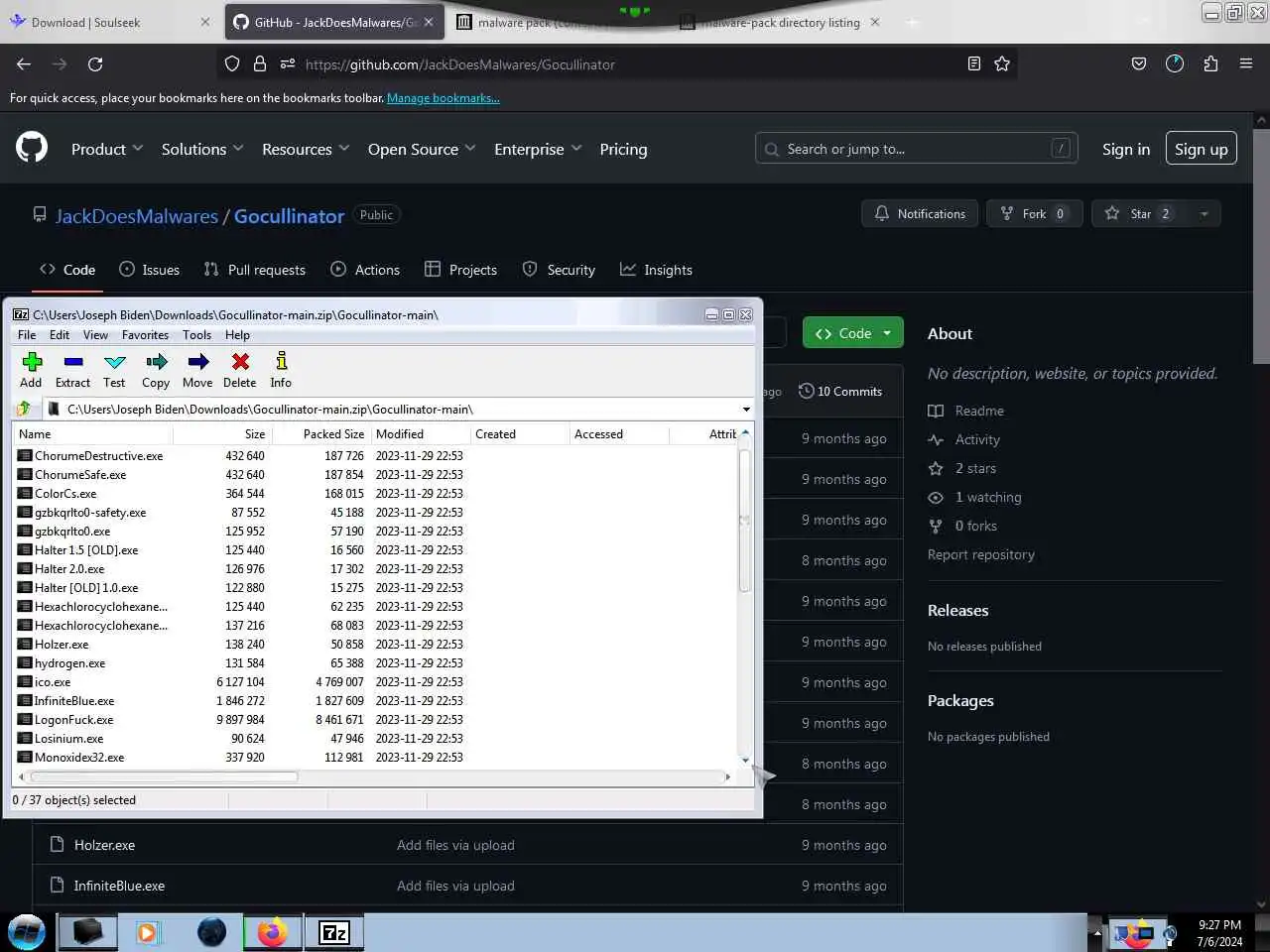The width and height of the screenshot is (1270, 952).
Task: Sort by the Modified column header
Action: click(421, 434)
